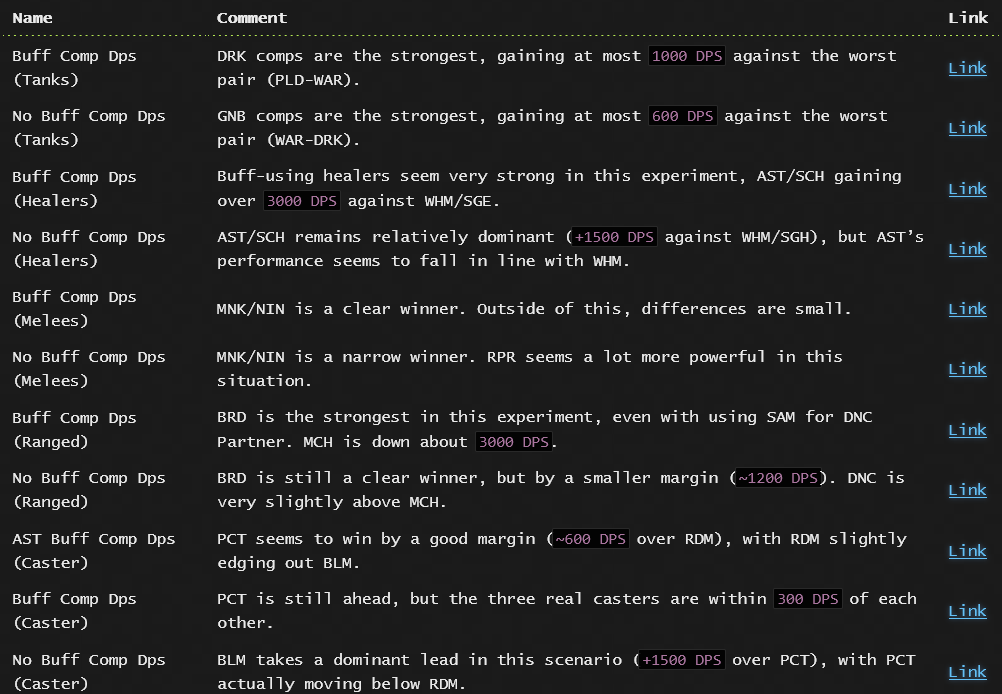The image size is (1002, 694).
Task: Click comment 'PCT seems to win by a good margin'
Action: 562,550
